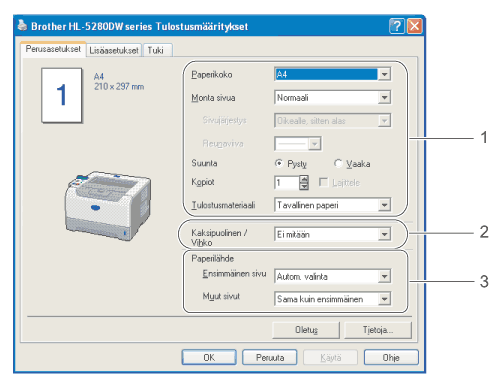Select the Vaaka orientation radio button
This screenshot has height=387, width=495.
coord(338,163)
